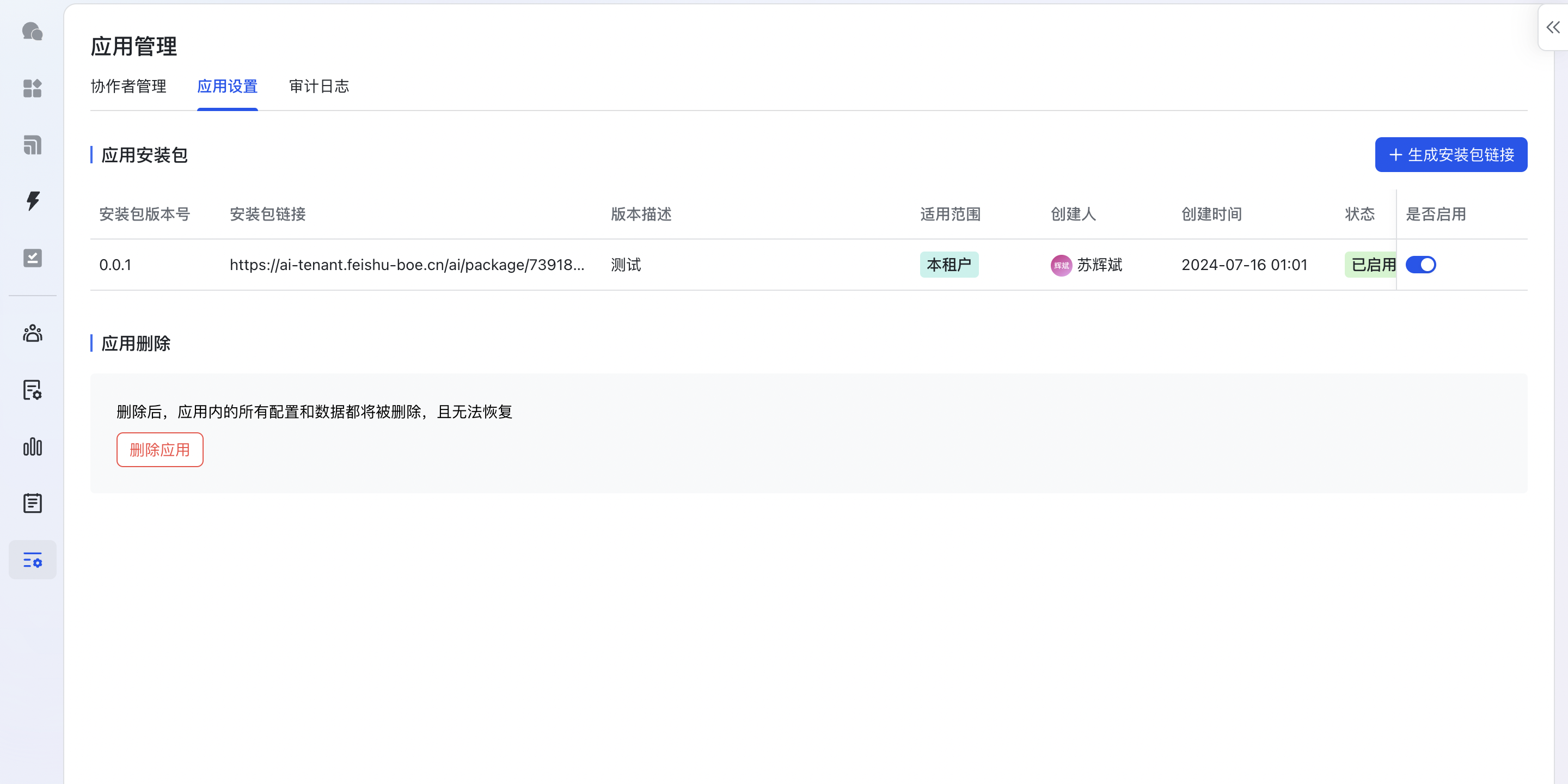Screen dimensions: 1568x784
Task: Collapse panel using double-chevron icon
Action: point(1553,27)
